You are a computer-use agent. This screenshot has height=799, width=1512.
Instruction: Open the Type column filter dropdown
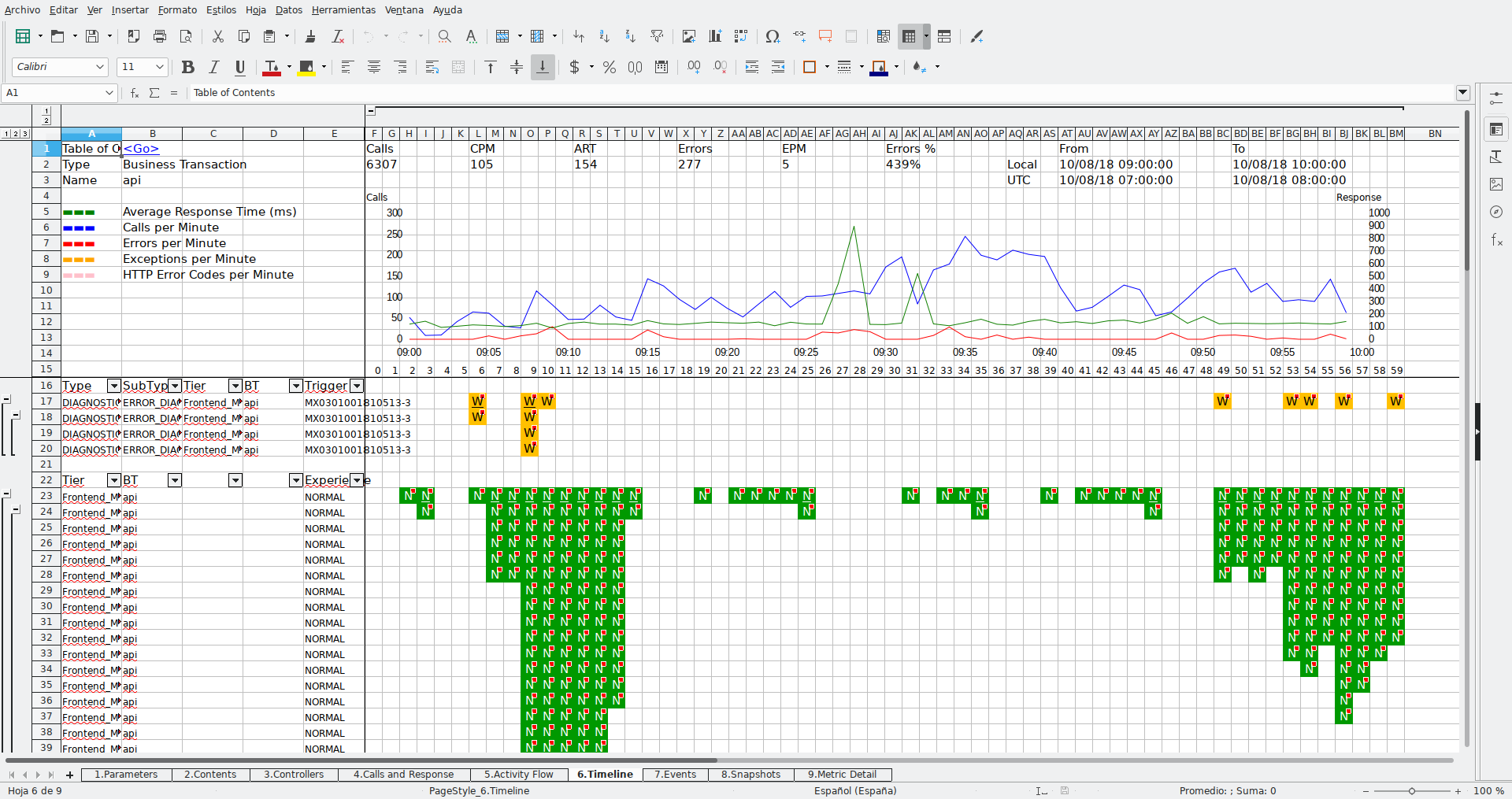(x=114, y=386)
